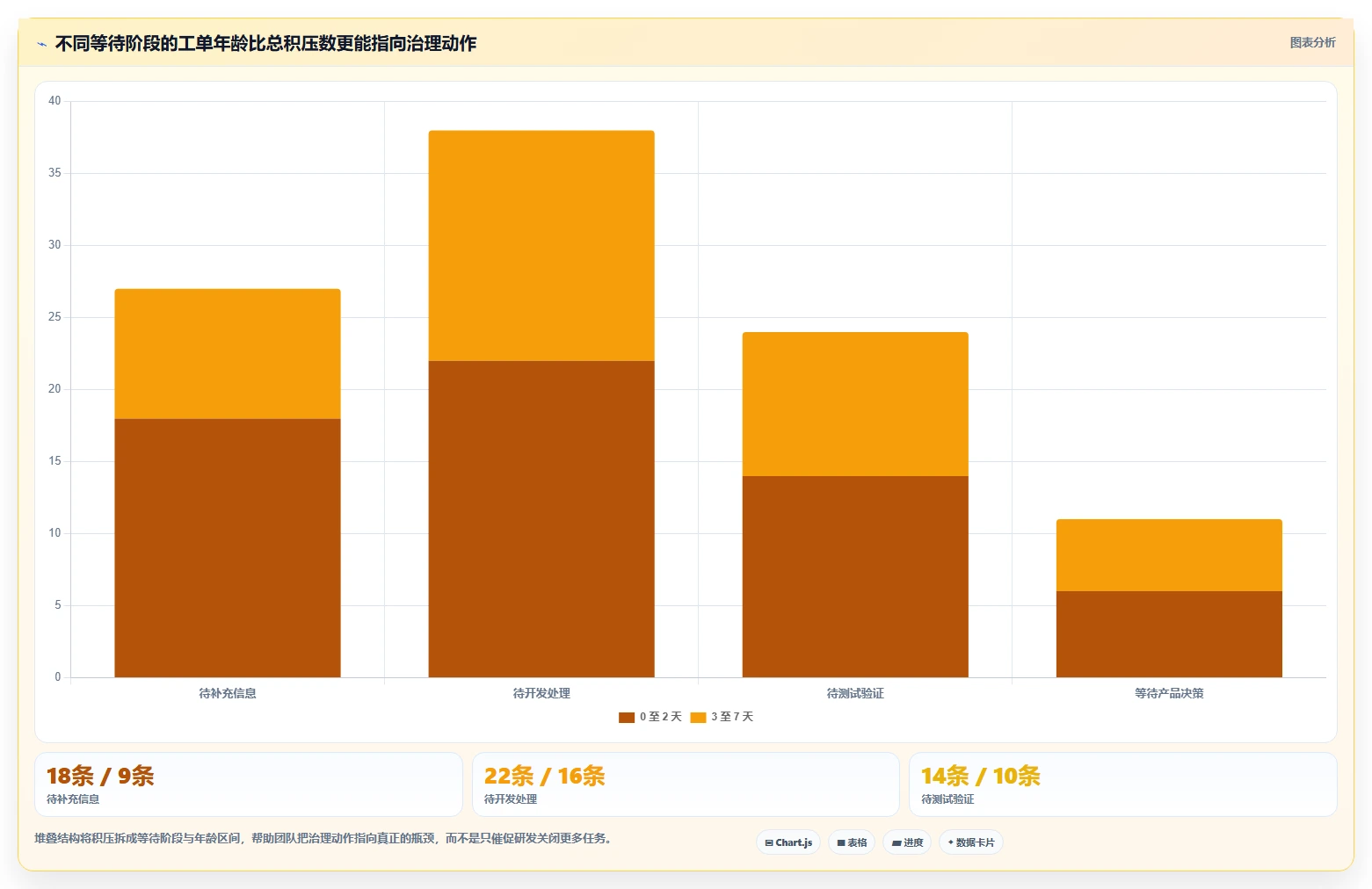Click the orange segment of 待测试验证 bar
The height and width of the screenshot is (889, 1372).
click(x=855, y=404)
